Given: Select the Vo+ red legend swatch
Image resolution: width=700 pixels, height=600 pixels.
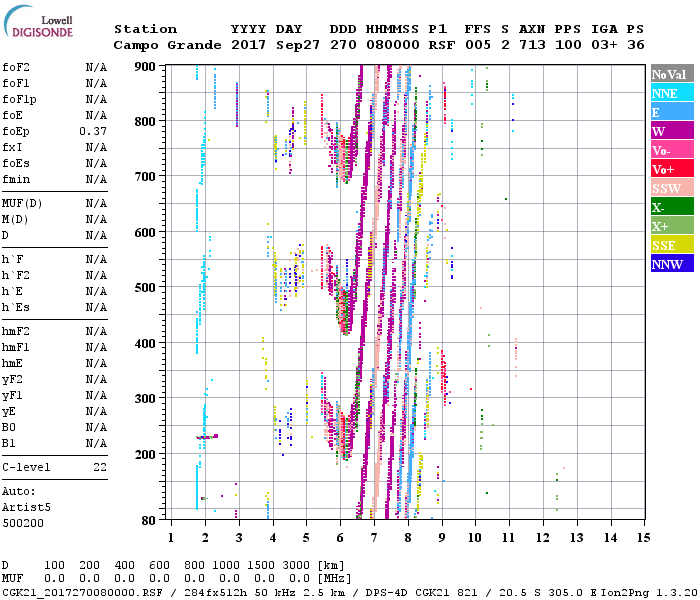Looking at the screenshot, I should point(671,169).
